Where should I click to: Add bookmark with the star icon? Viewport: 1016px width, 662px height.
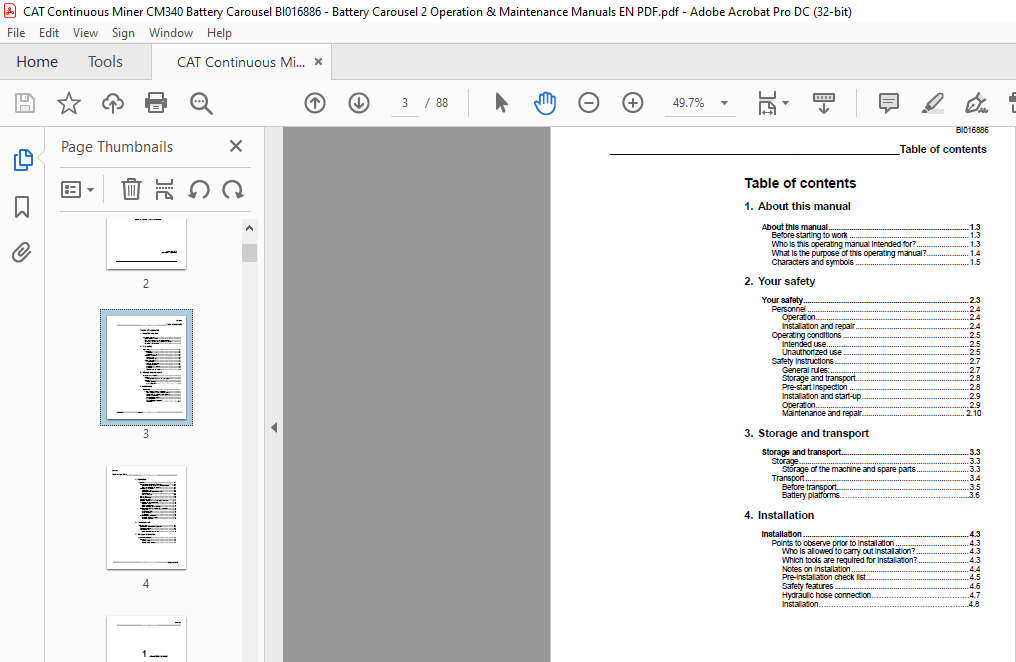pyautogui.click(x=69, y=103)
